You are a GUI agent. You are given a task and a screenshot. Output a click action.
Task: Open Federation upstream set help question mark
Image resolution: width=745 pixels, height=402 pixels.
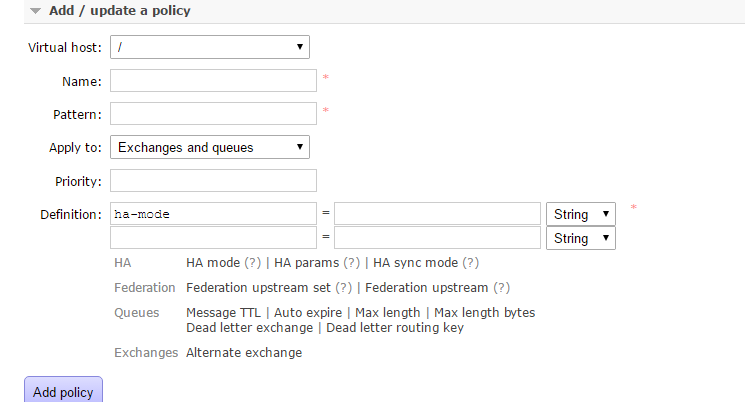click(344, 287)
